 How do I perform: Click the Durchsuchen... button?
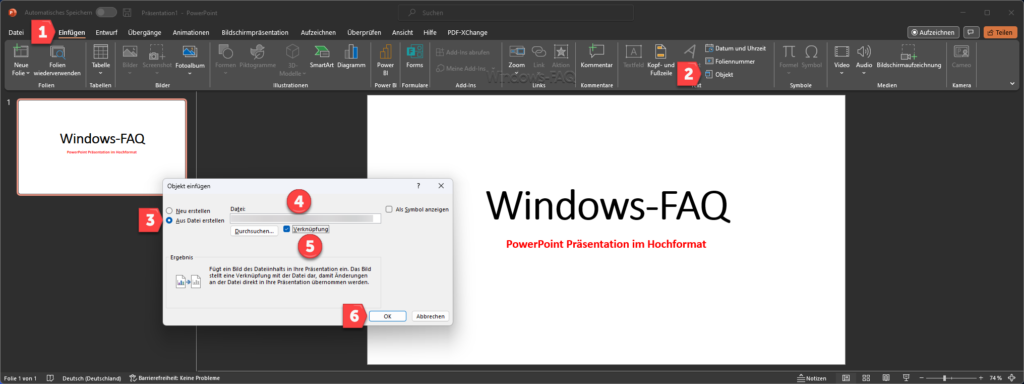click(x=255, y=231)
